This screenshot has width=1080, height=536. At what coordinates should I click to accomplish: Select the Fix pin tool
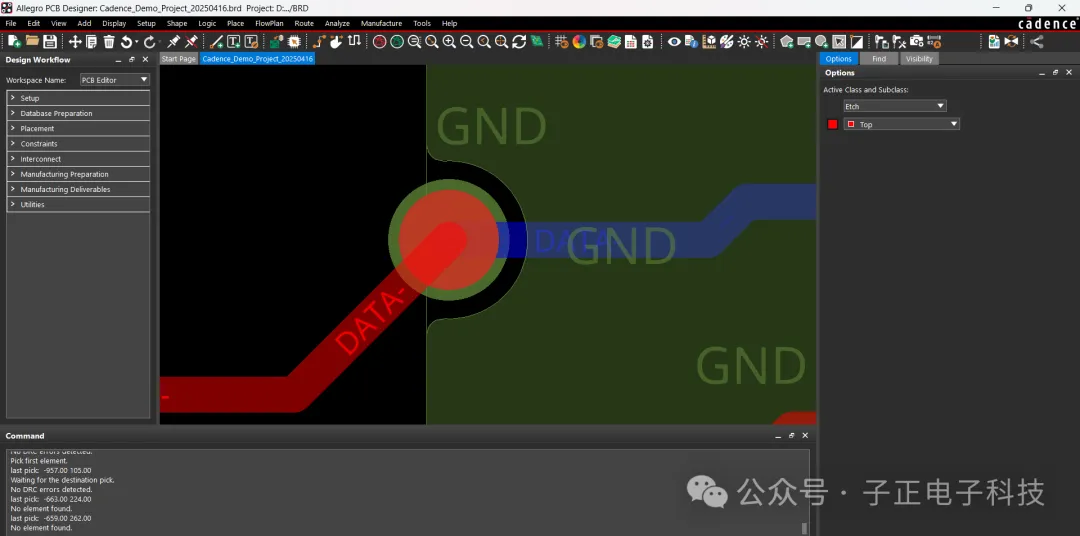pos(174,41)
